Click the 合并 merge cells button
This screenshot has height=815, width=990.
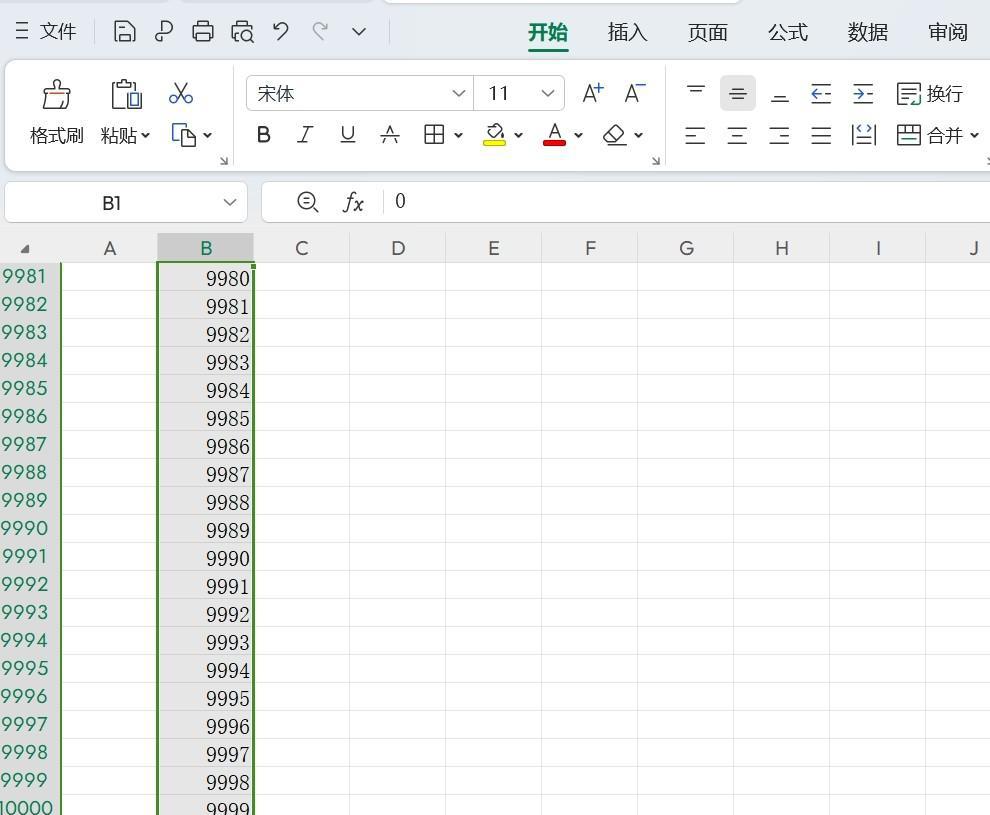click(x=929, y=135)
